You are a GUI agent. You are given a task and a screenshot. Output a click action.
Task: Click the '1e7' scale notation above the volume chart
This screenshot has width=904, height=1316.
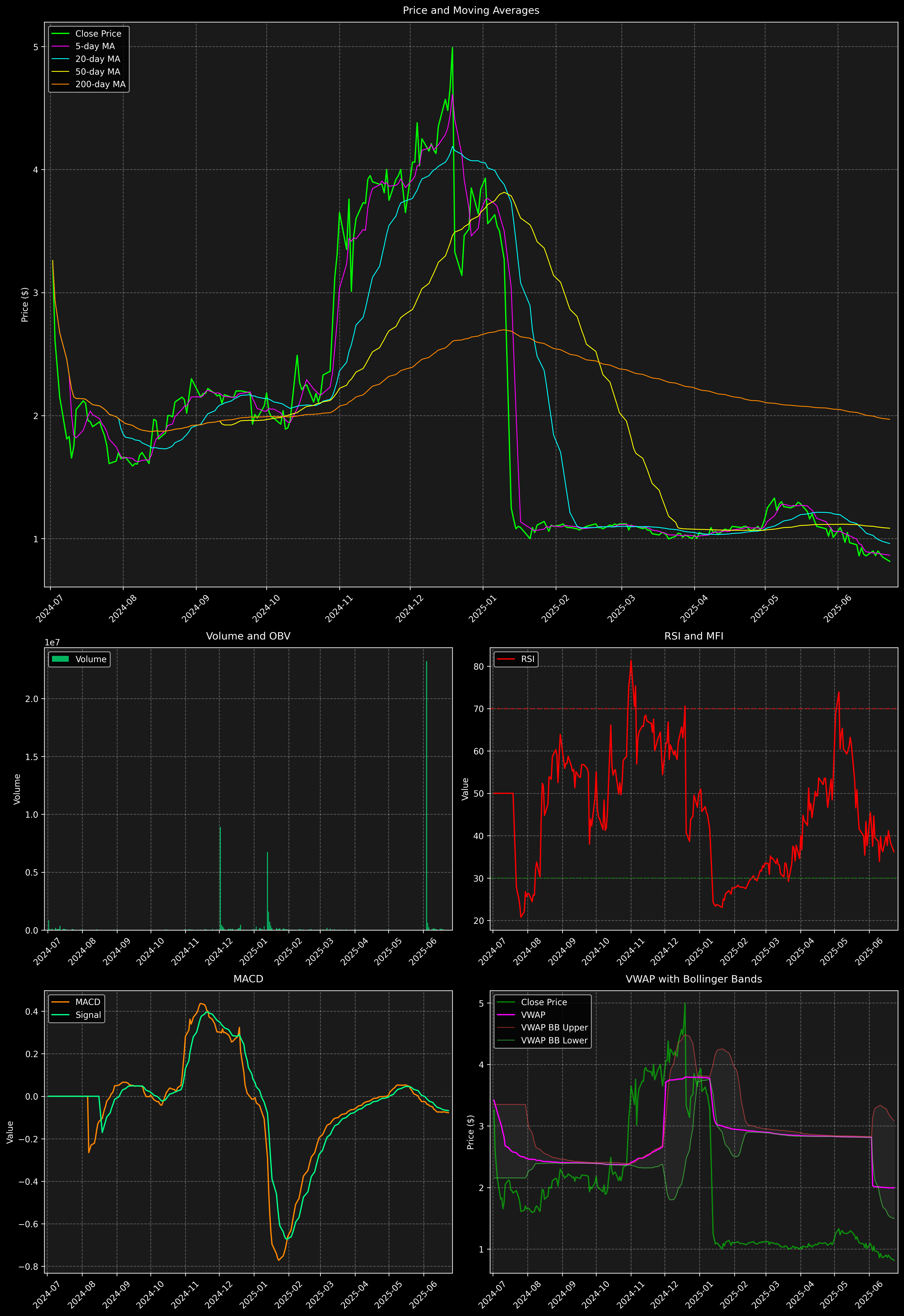coord(52,643)
